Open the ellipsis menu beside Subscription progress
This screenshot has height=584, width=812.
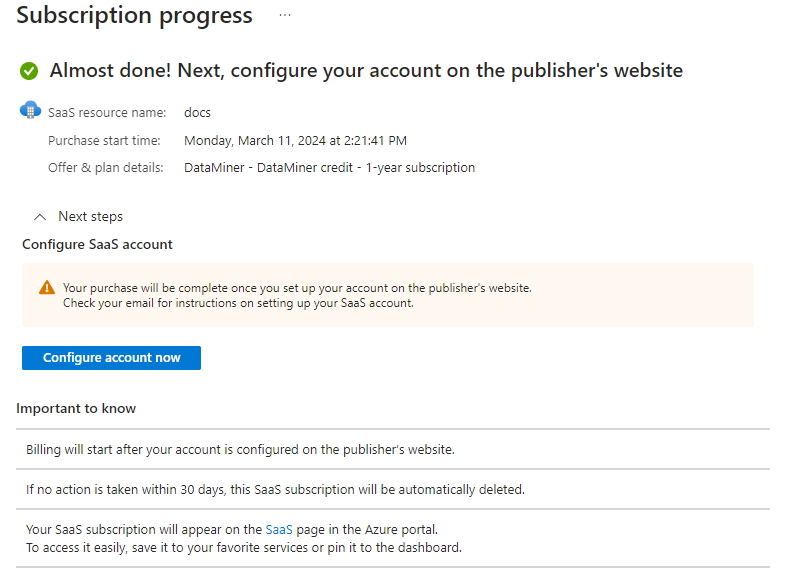pyautogui.click(x=285, y=16)
